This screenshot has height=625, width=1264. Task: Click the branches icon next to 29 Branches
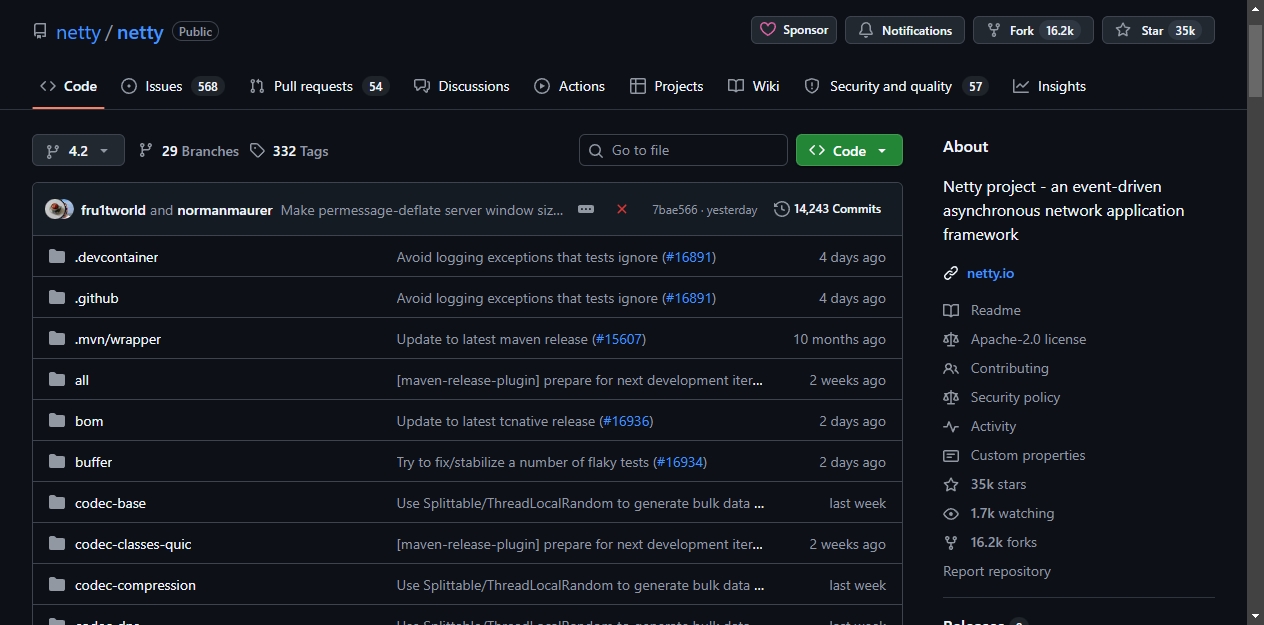tap(146, 150)
